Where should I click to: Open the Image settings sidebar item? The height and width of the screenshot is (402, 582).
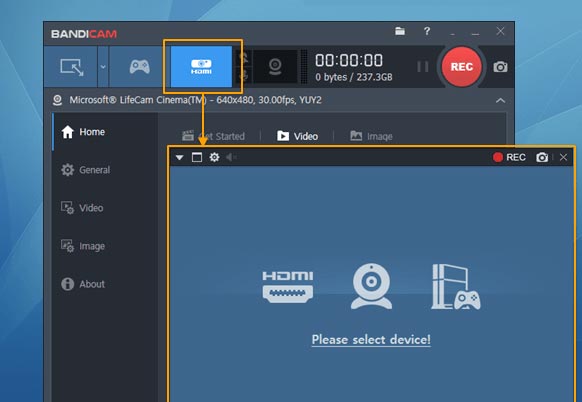pyautogui.click(x=83, y=246)
